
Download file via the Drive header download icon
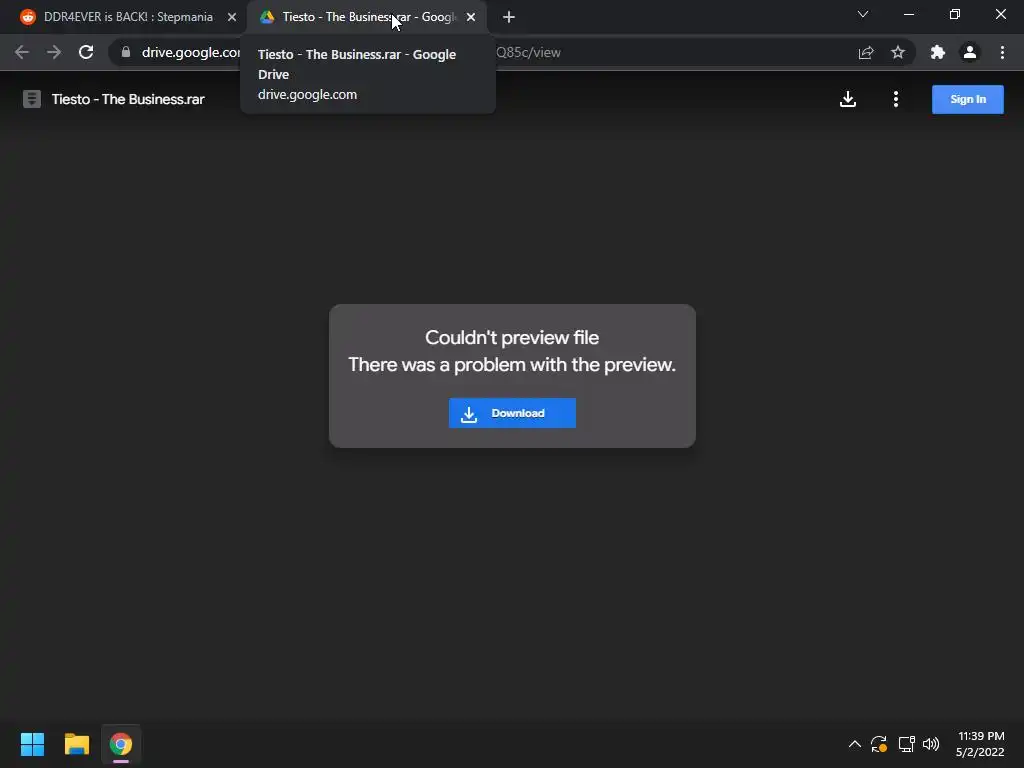click(x=848, y=99)
